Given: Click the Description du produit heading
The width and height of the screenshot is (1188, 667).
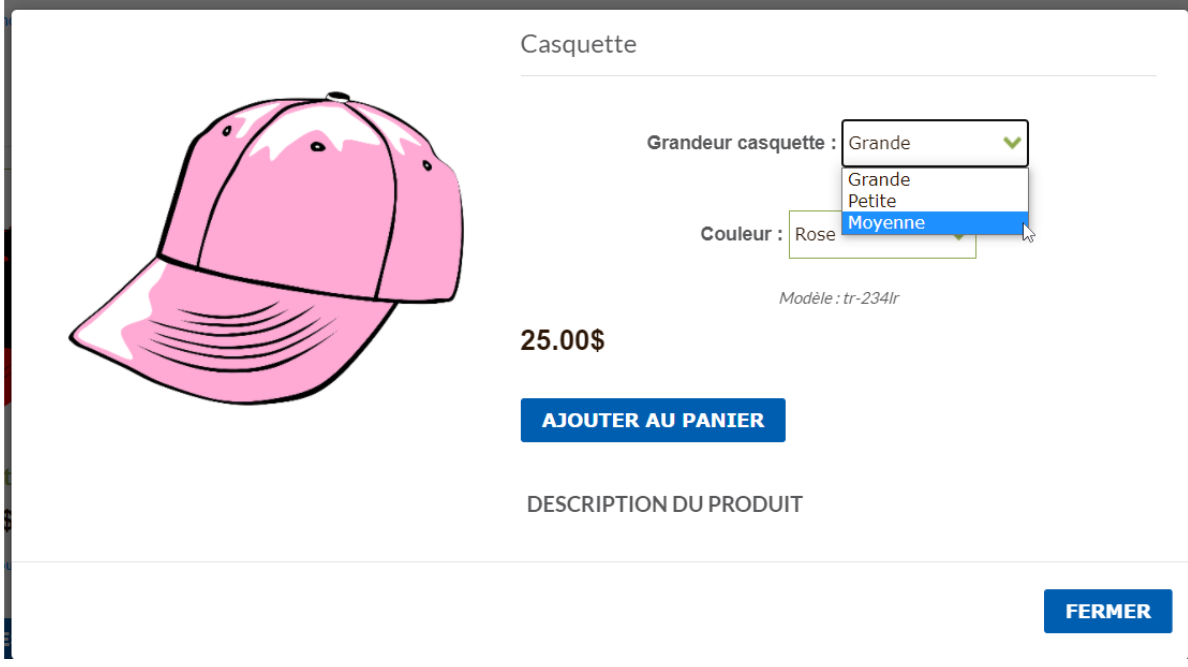Looking at the screenshot, I should (664, 504).
